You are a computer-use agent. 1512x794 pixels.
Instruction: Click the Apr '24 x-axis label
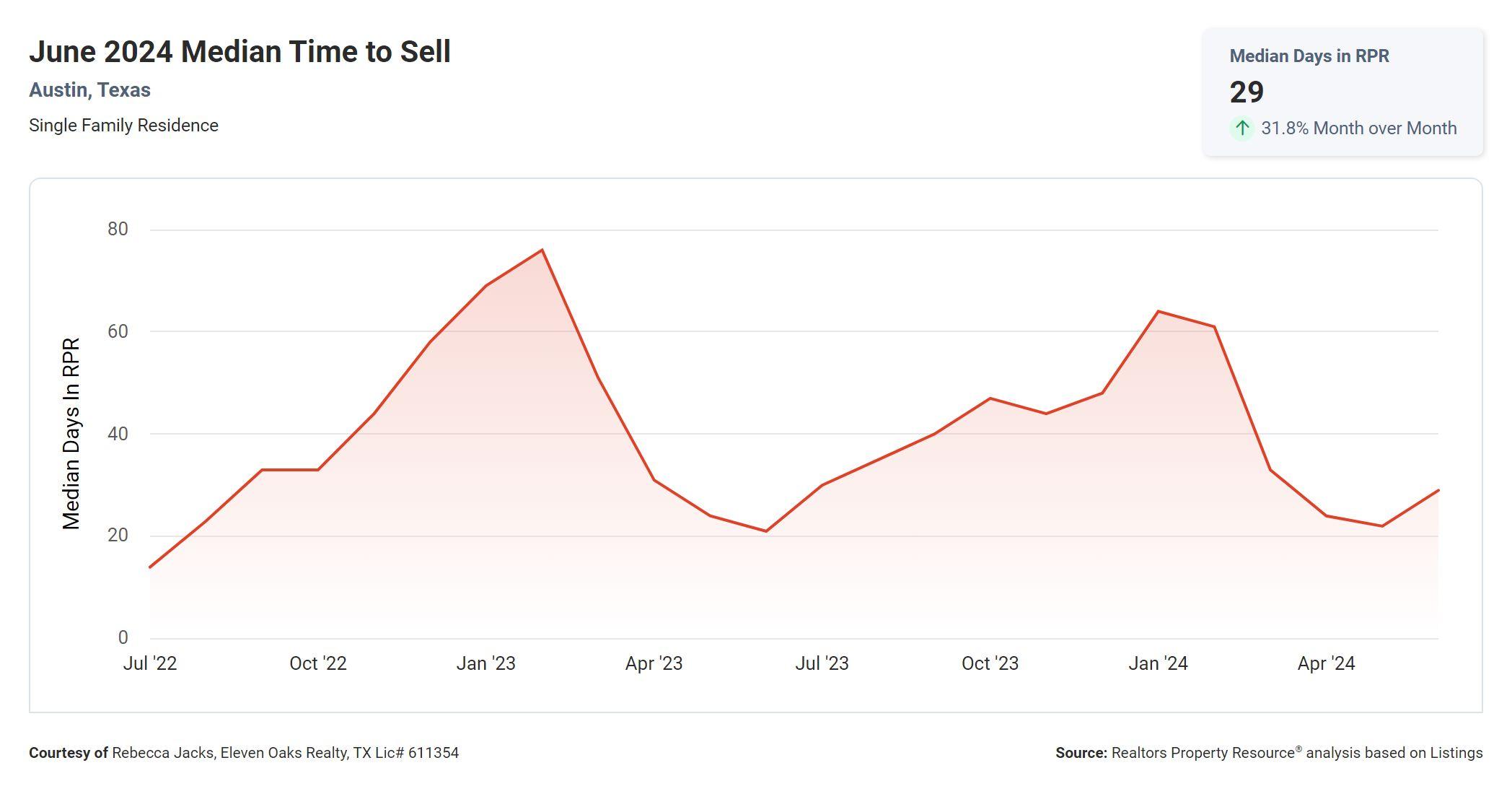tap(1326, 663)
